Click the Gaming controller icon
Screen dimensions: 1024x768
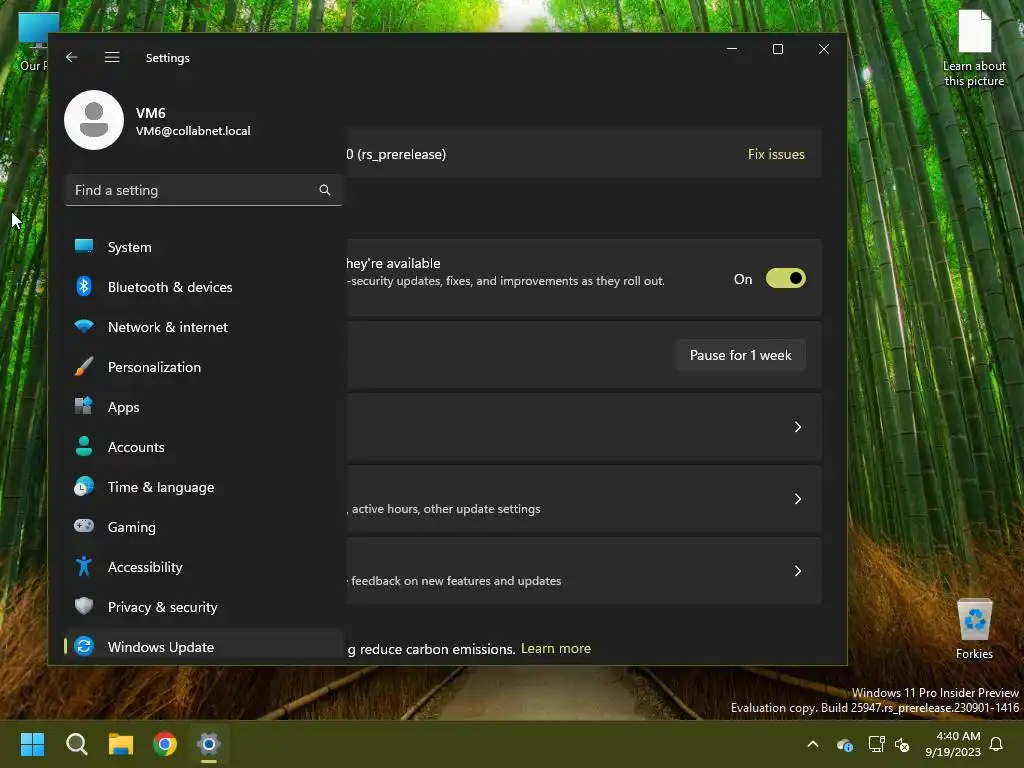84,526
